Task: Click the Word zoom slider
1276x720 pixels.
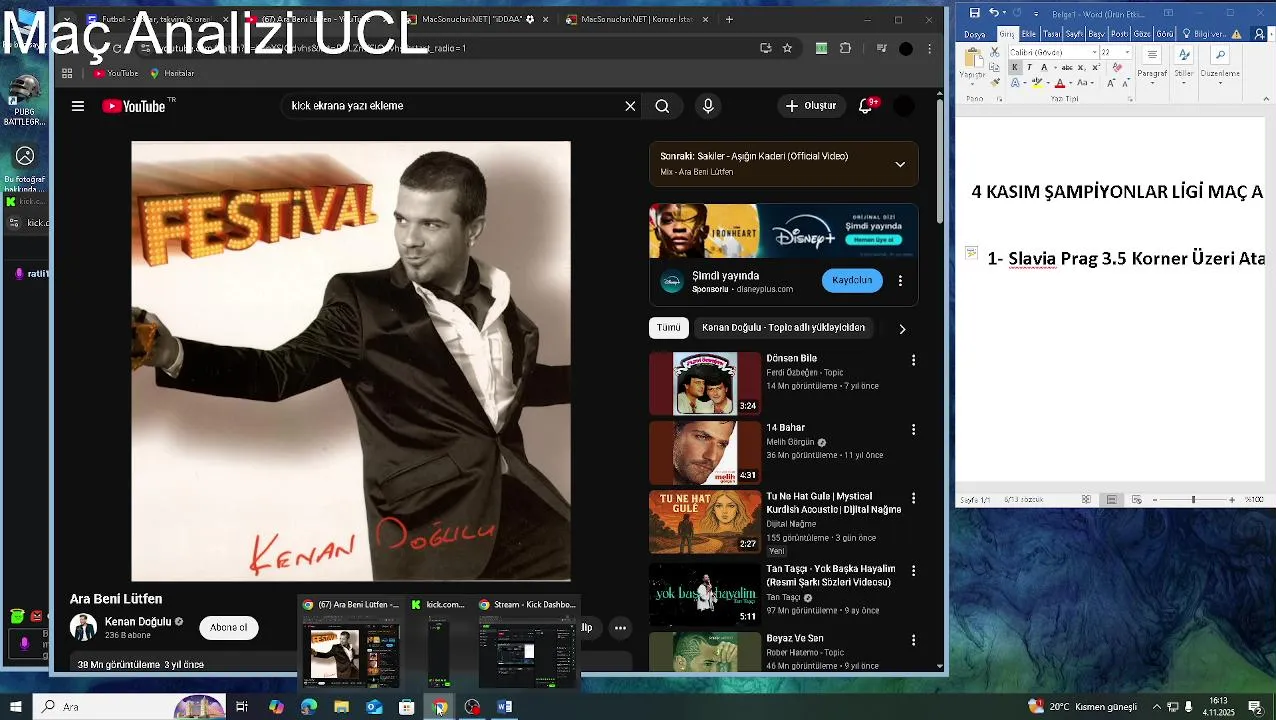Action: pos(1193,499)
